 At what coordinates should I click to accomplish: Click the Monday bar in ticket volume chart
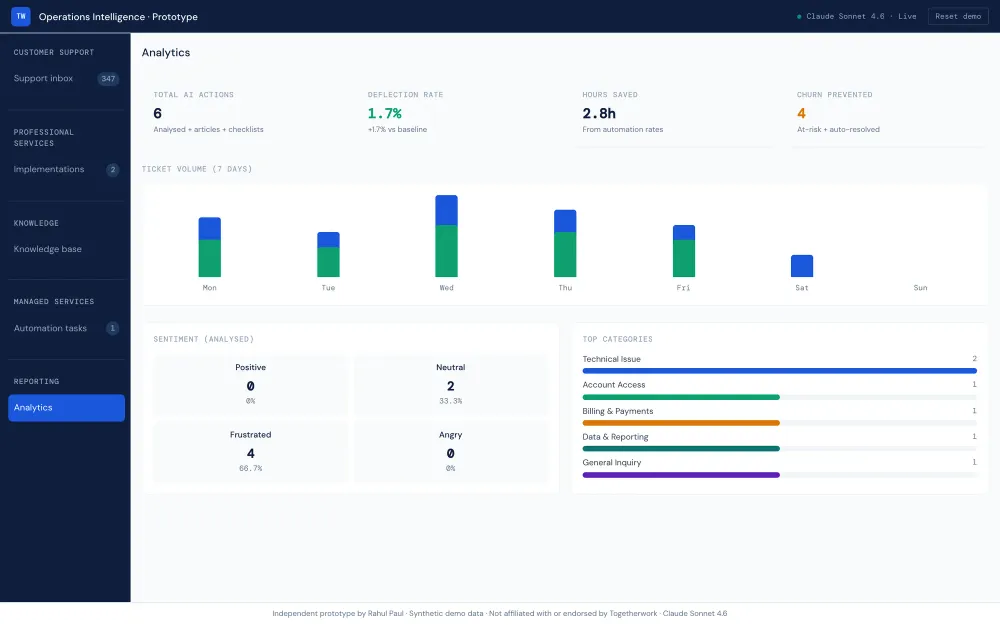[x=210, y=247]
